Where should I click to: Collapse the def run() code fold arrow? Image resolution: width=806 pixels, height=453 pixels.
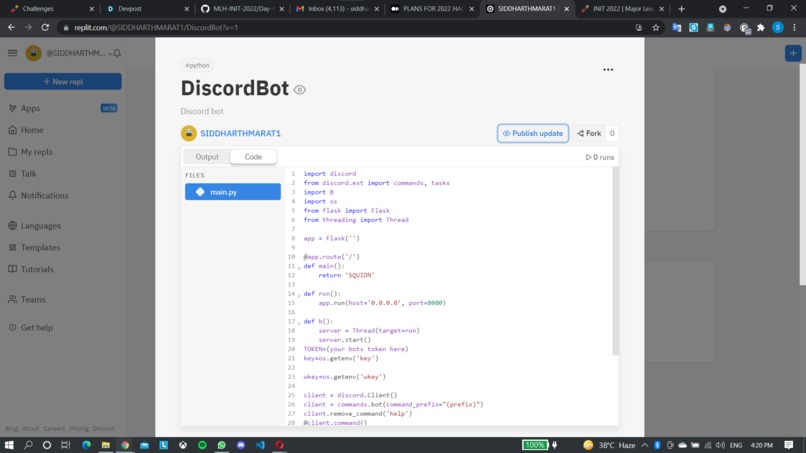pos(299,295)
